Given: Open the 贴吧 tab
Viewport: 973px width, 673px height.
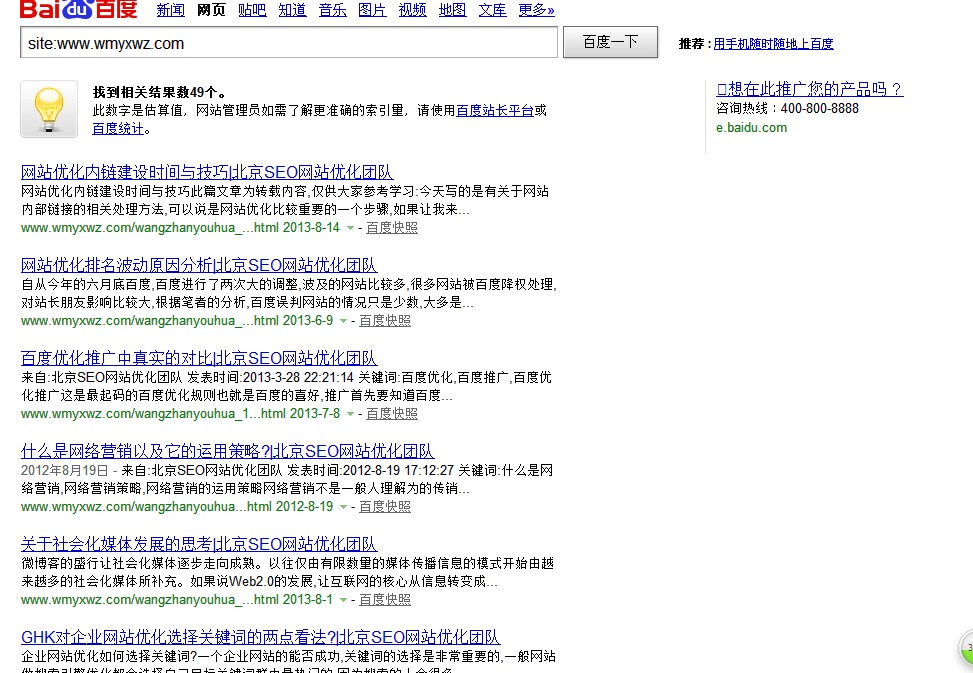Looking at the screenshot, I should 252,10.
